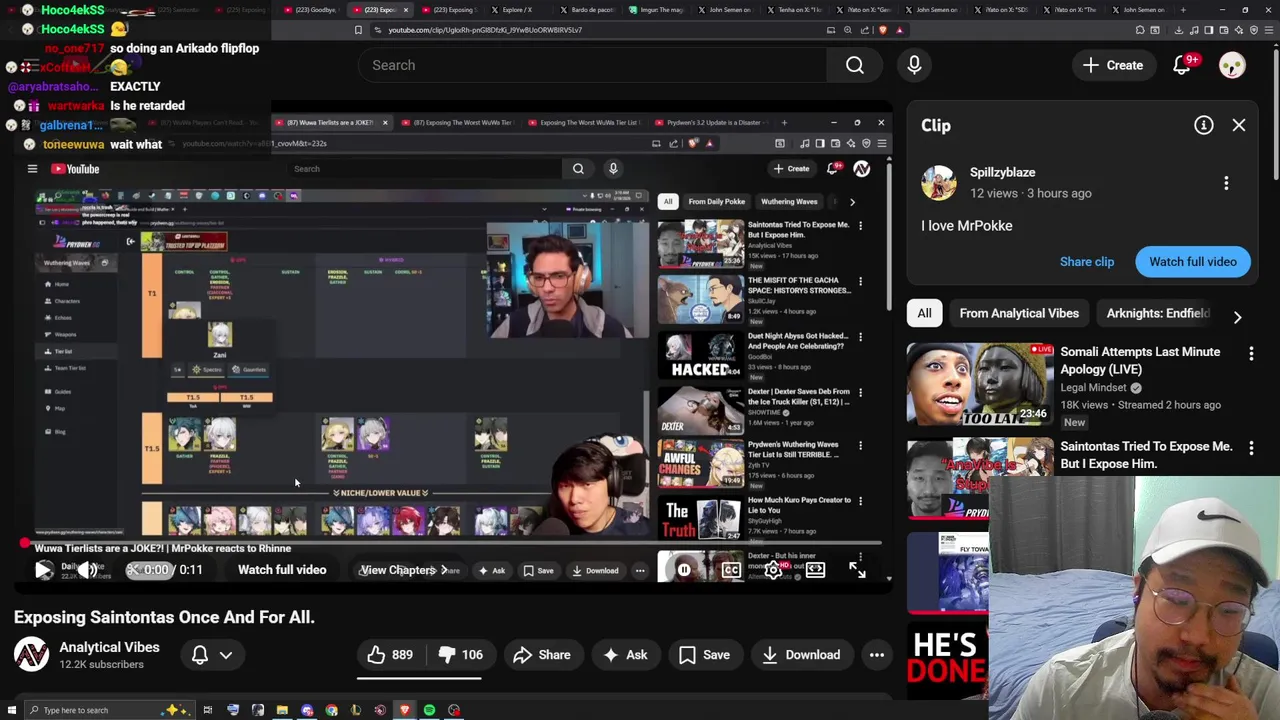Open the Analytical Vibes channel avatar

(x=31, y=655)
